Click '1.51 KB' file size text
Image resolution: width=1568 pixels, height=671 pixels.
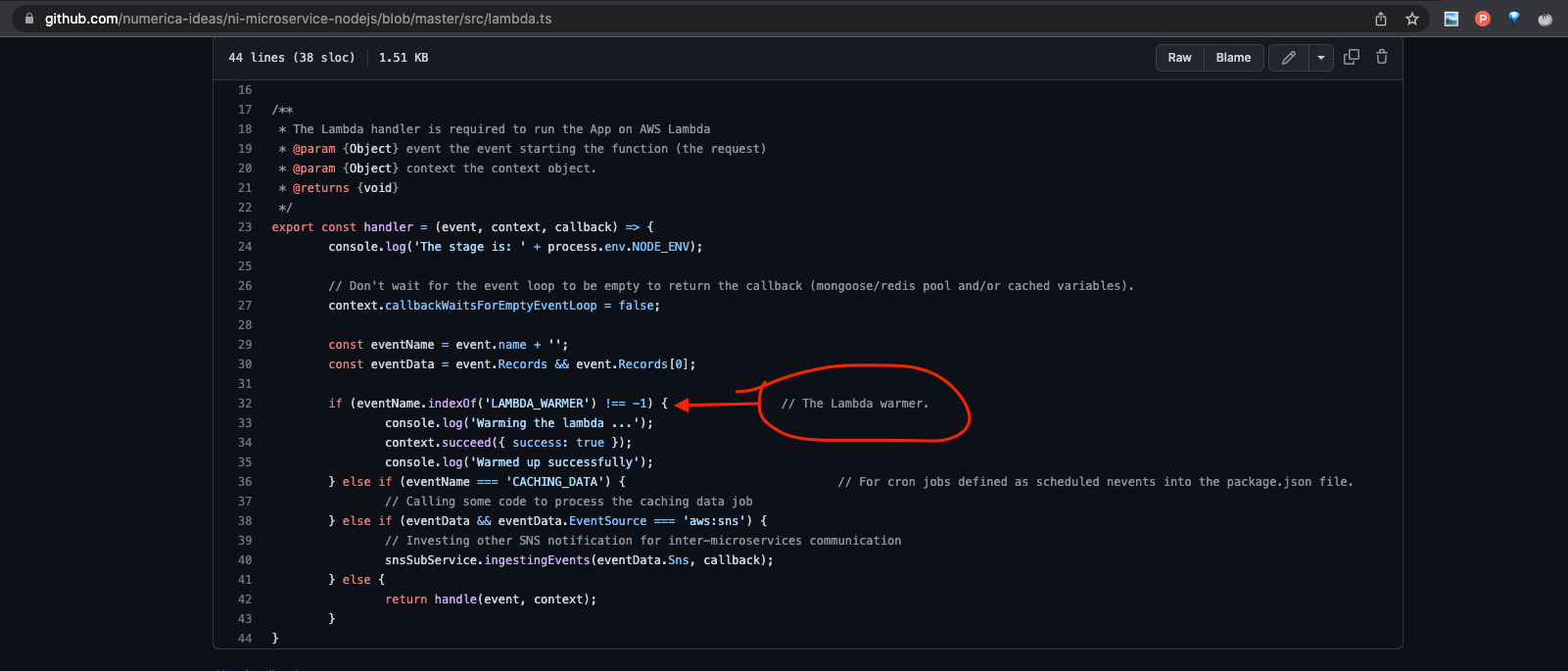[404, 58]
